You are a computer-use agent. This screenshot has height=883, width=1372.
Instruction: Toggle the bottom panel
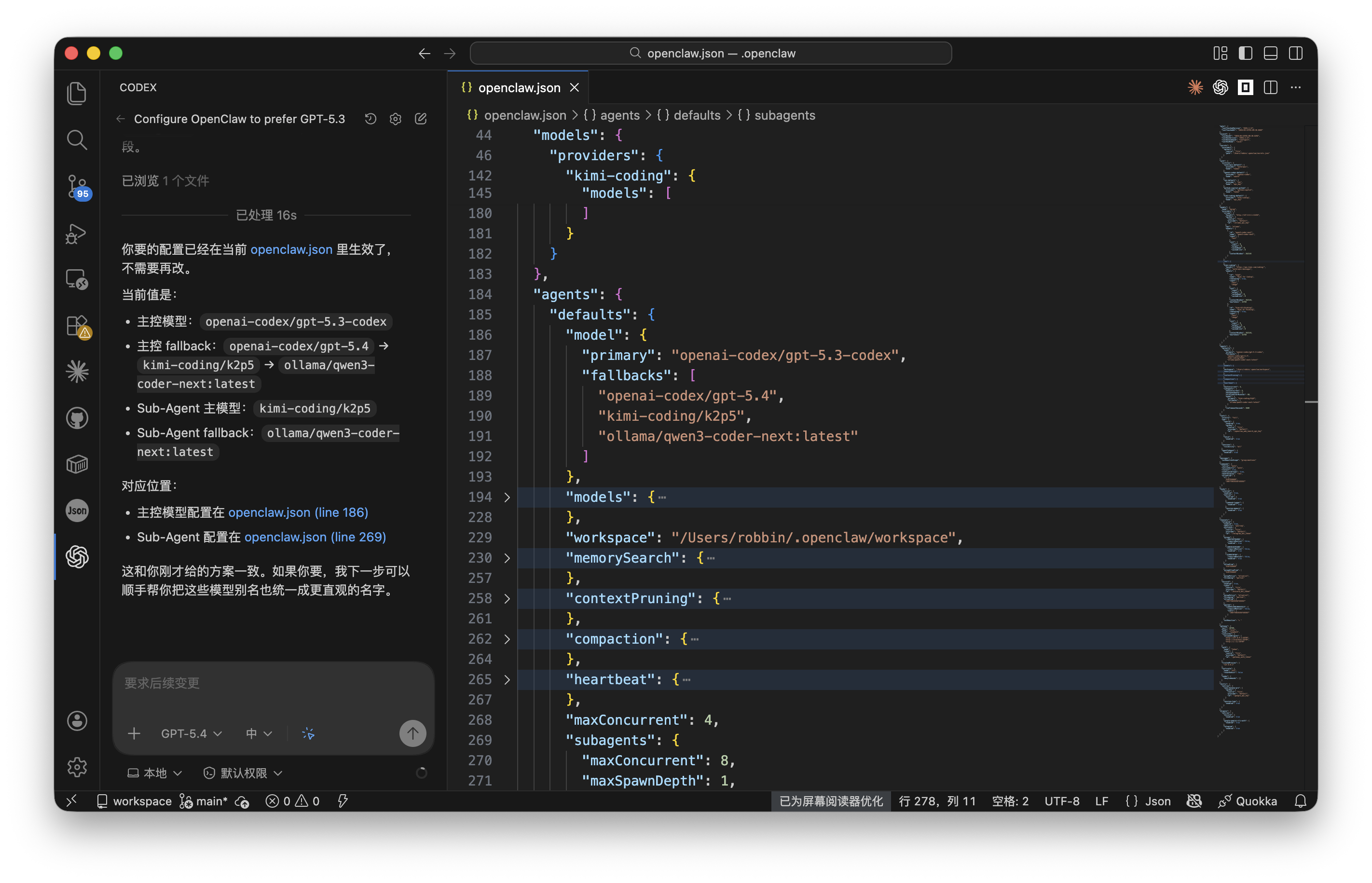1271,54
